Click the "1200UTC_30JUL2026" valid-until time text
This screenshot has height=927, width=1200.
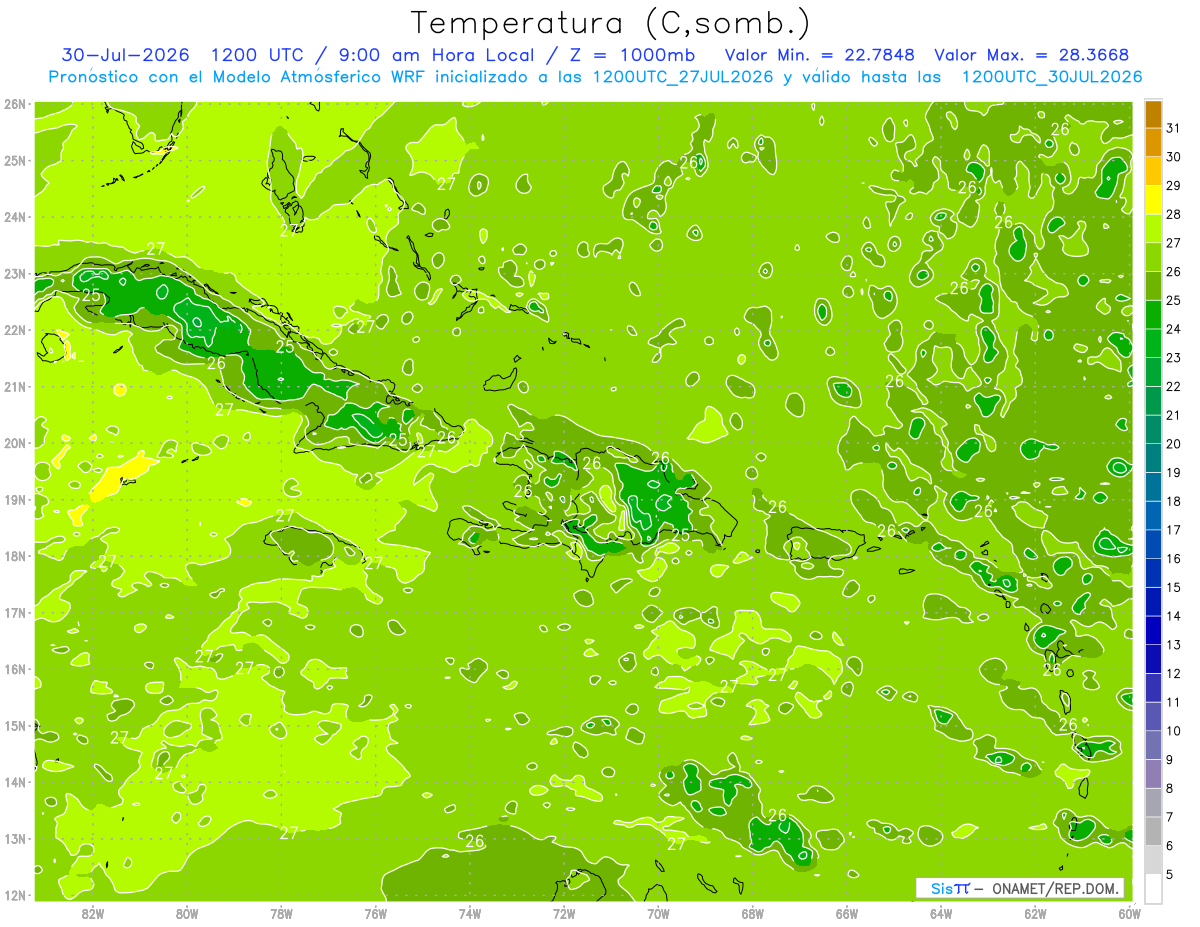pyautogui.click(x=1052, y=77)
